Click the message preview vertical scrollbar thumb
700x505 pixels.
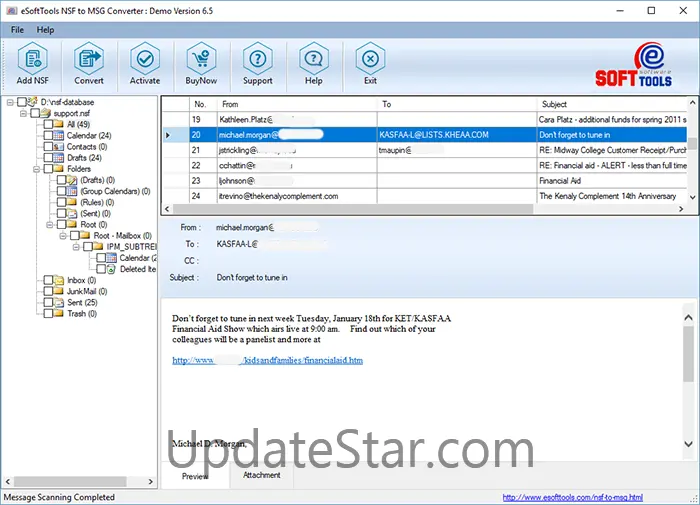pyautogui.click(x=688, y=354)
